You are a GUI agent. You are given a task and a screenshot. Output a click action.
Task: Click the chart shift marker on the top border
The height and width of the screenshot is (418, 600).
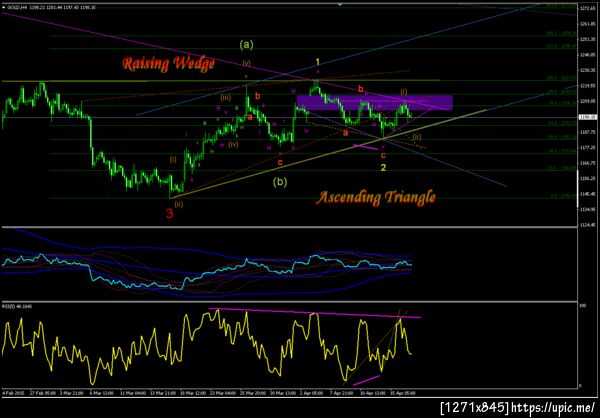point(339,5)
